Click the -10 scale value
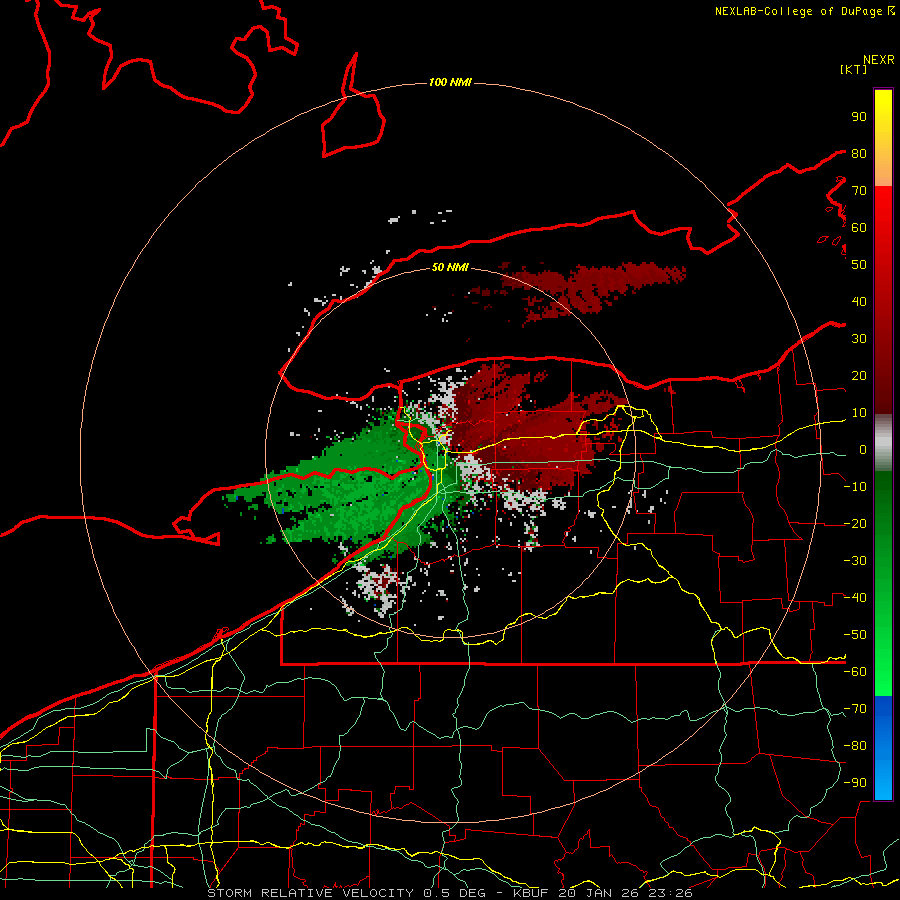The image size is (900, 900). 855,487
